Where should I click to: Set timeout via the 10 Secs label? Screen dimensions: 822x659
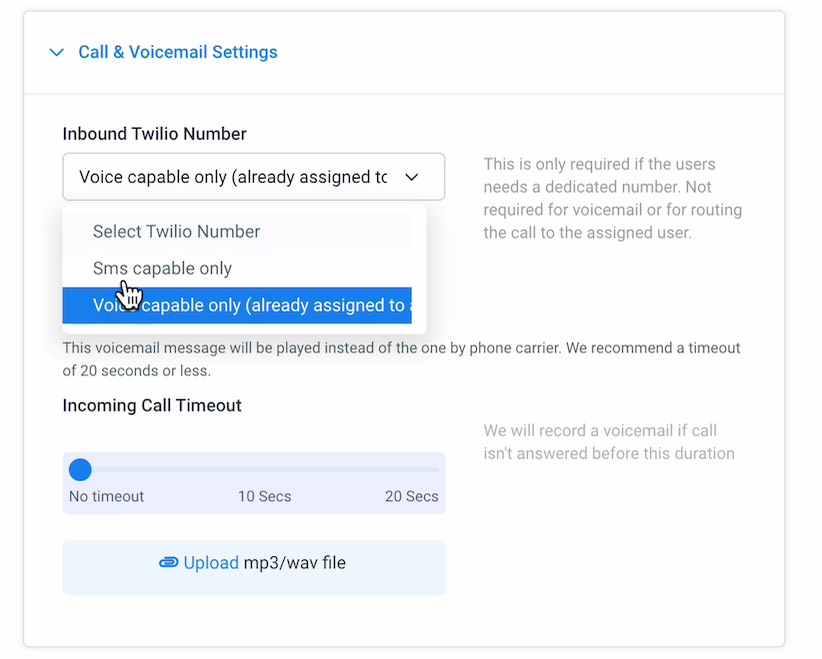(265, 496)
